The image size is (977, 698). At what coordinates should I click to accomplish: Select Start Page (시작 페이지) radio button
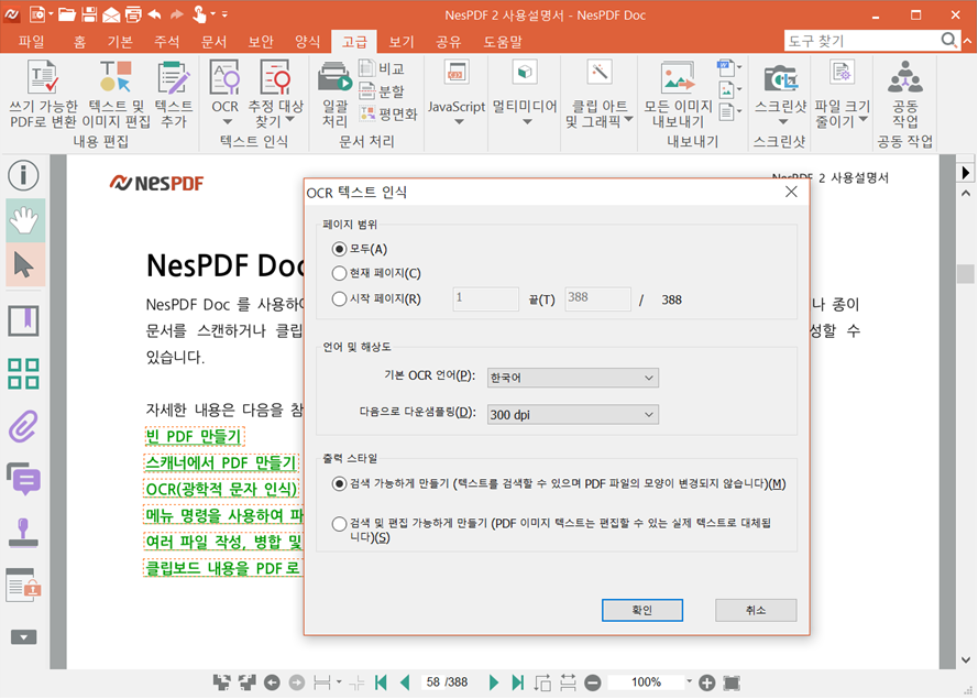tap(339, 299)
